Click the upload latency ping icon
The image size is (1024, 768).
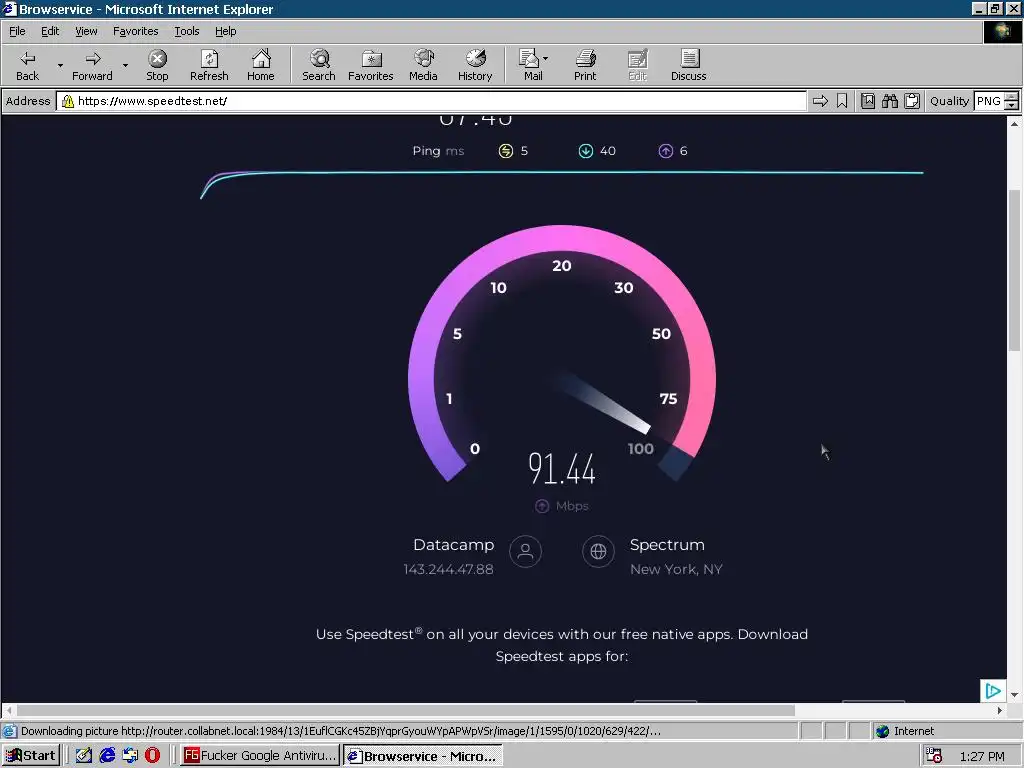pos(665,151)
